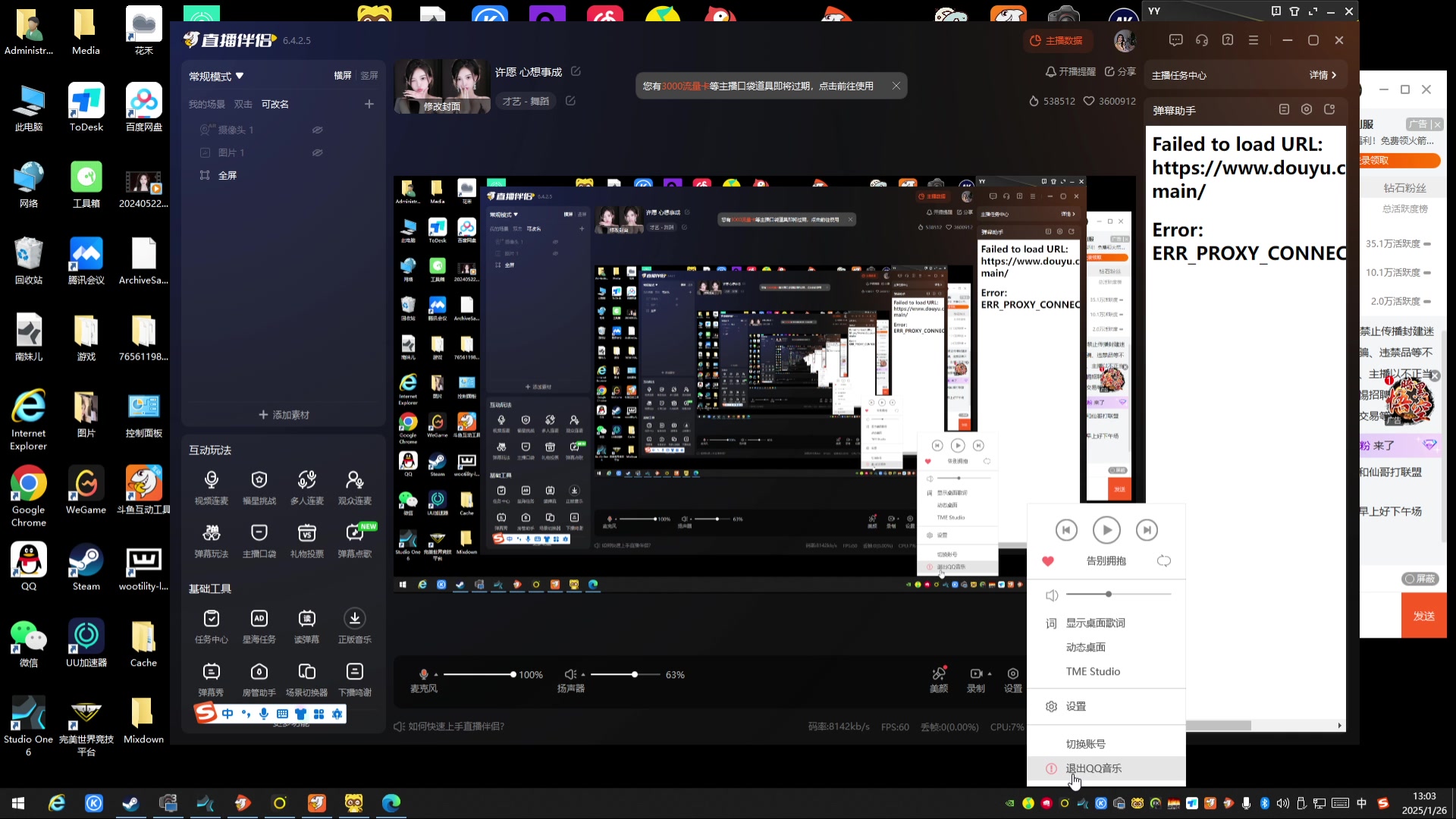Open 弹幕玩法 danmaku games icon
Image resolution: width=1456 pixels, height=819 pixels.
[212, 540]
